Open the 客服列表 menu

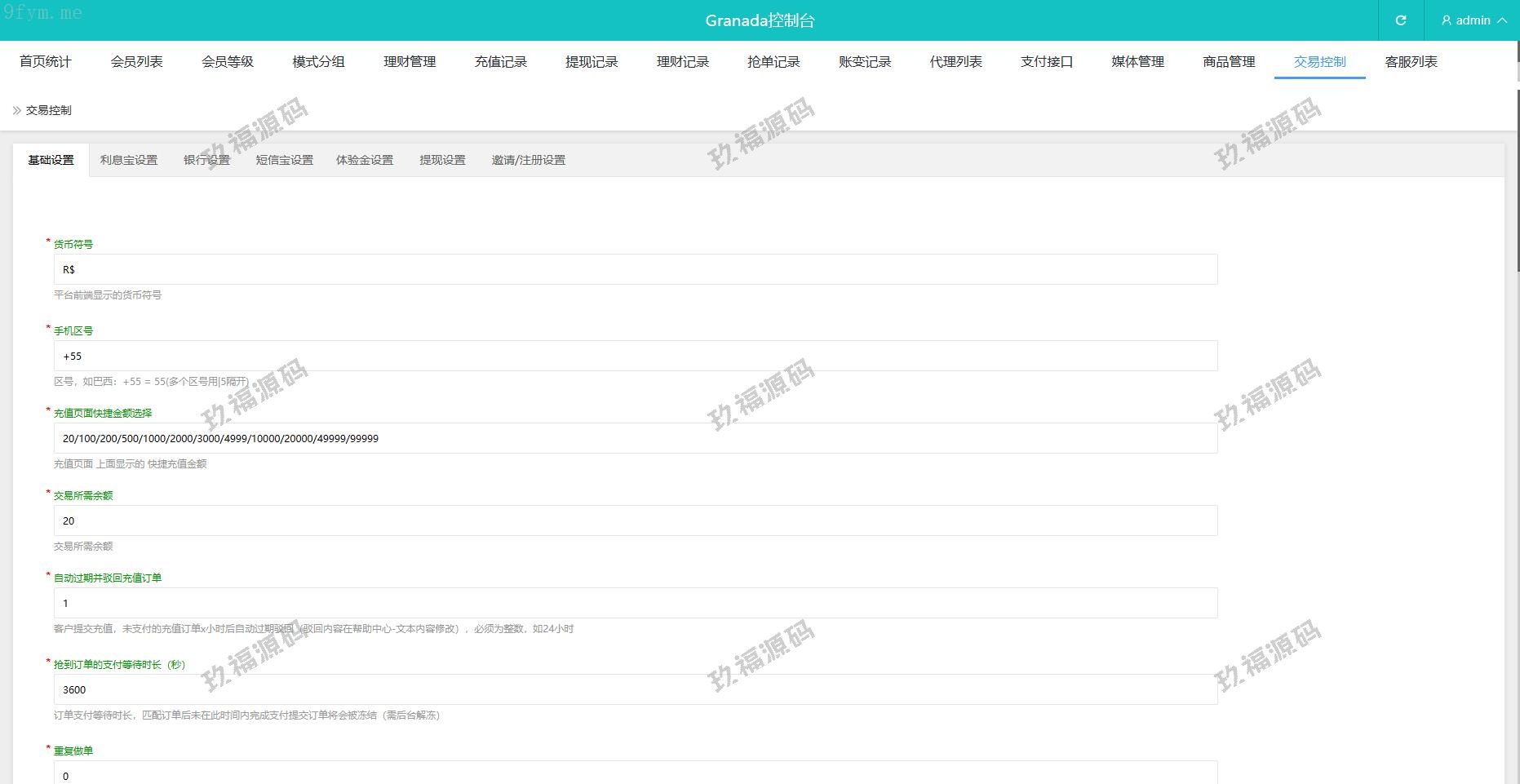pos(1411,62)
